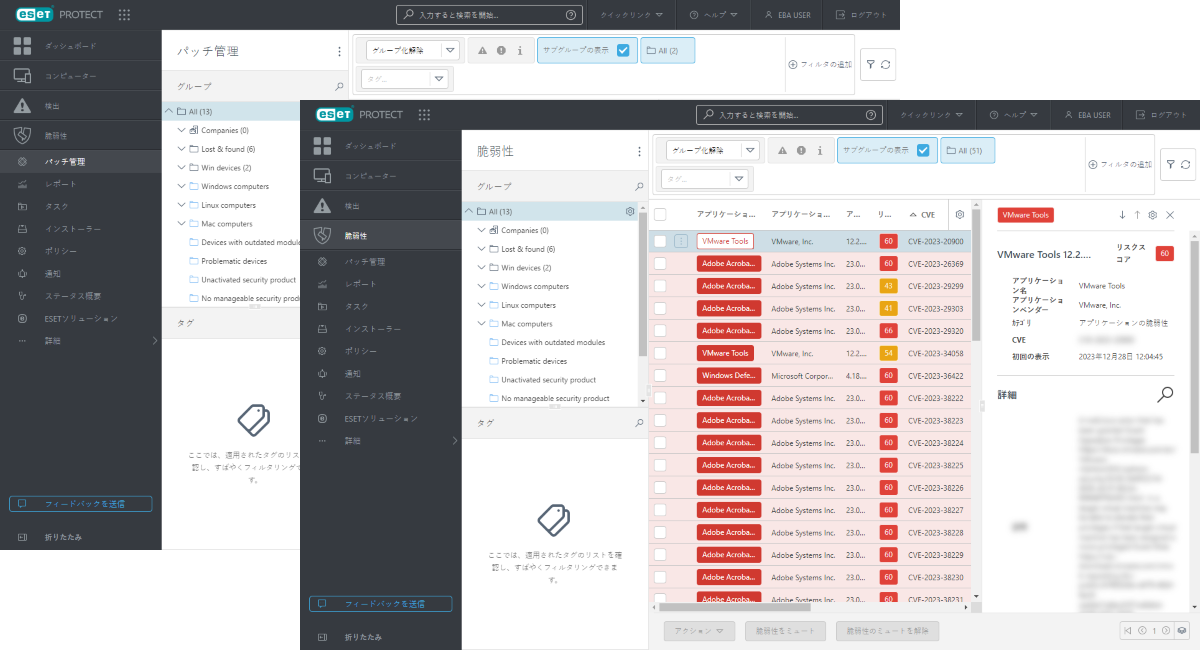The height and width of the screenshot is (650, 1200).
Task: Click the search field in the front window header
Action: tap(790, 115)
